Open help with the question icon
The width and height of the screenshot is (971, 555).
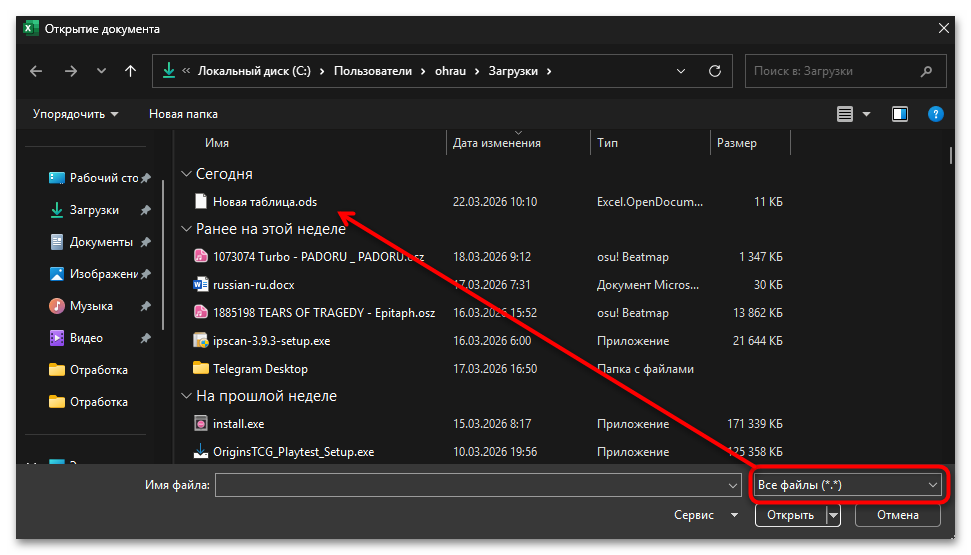[x=936, y=114]
